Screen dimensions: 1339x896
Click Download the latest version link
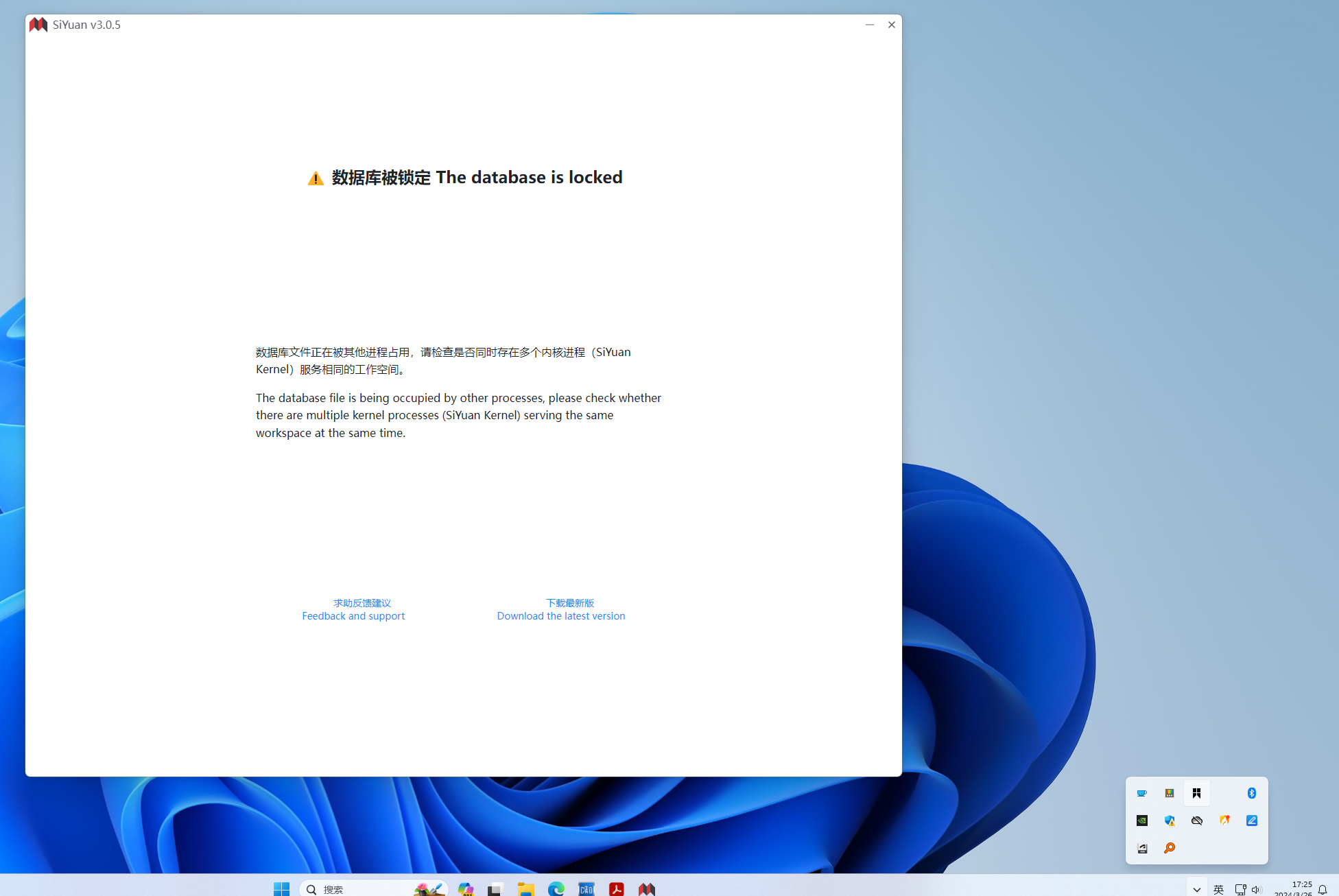click(560, 615)
